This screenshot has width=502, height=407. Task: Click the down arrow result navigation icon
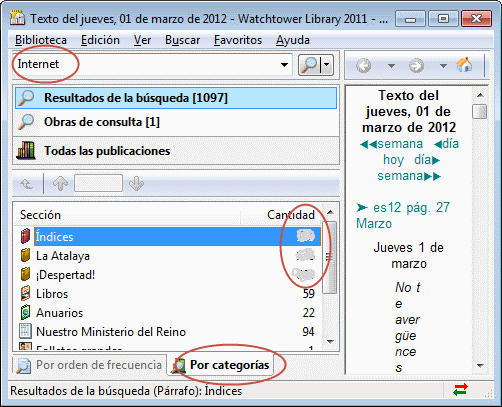click(x=136, y=183)
